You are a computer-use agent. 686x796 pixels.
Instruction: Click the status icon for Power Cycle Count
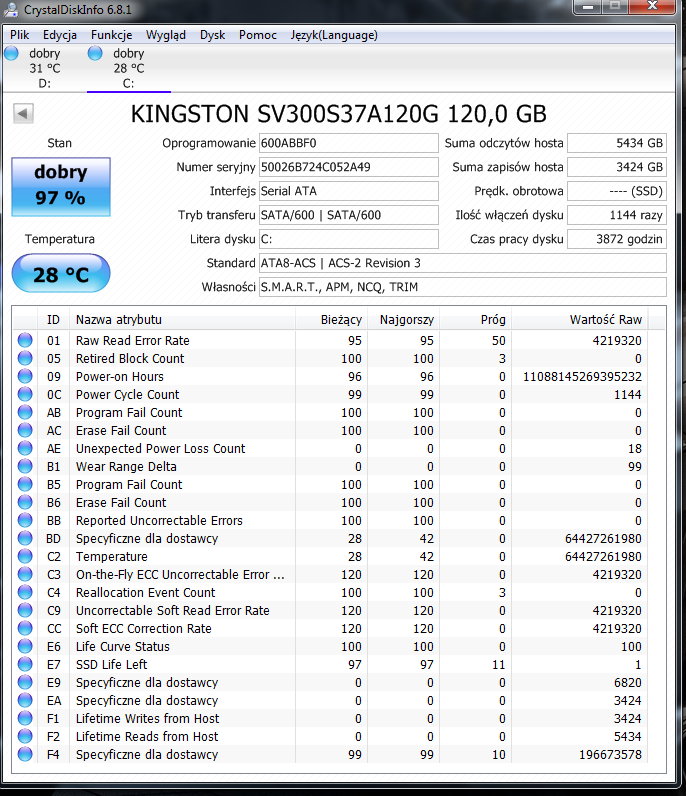tap(25, 394)
